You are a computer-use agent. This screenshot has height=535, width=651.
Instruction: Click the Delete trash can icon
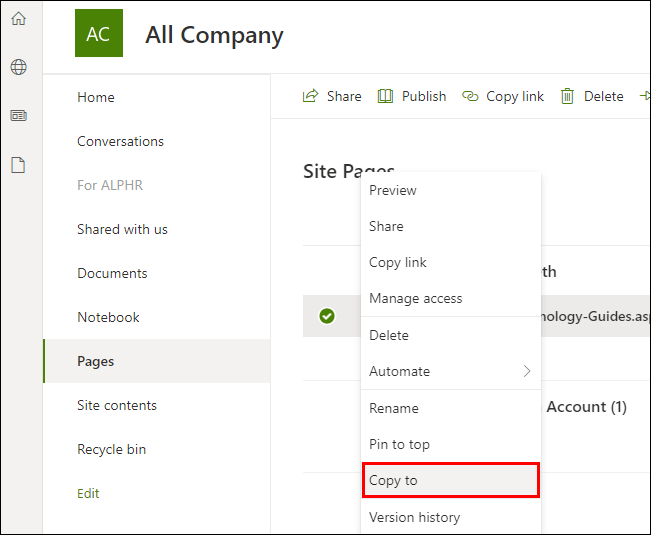click(x=567, y=96)
